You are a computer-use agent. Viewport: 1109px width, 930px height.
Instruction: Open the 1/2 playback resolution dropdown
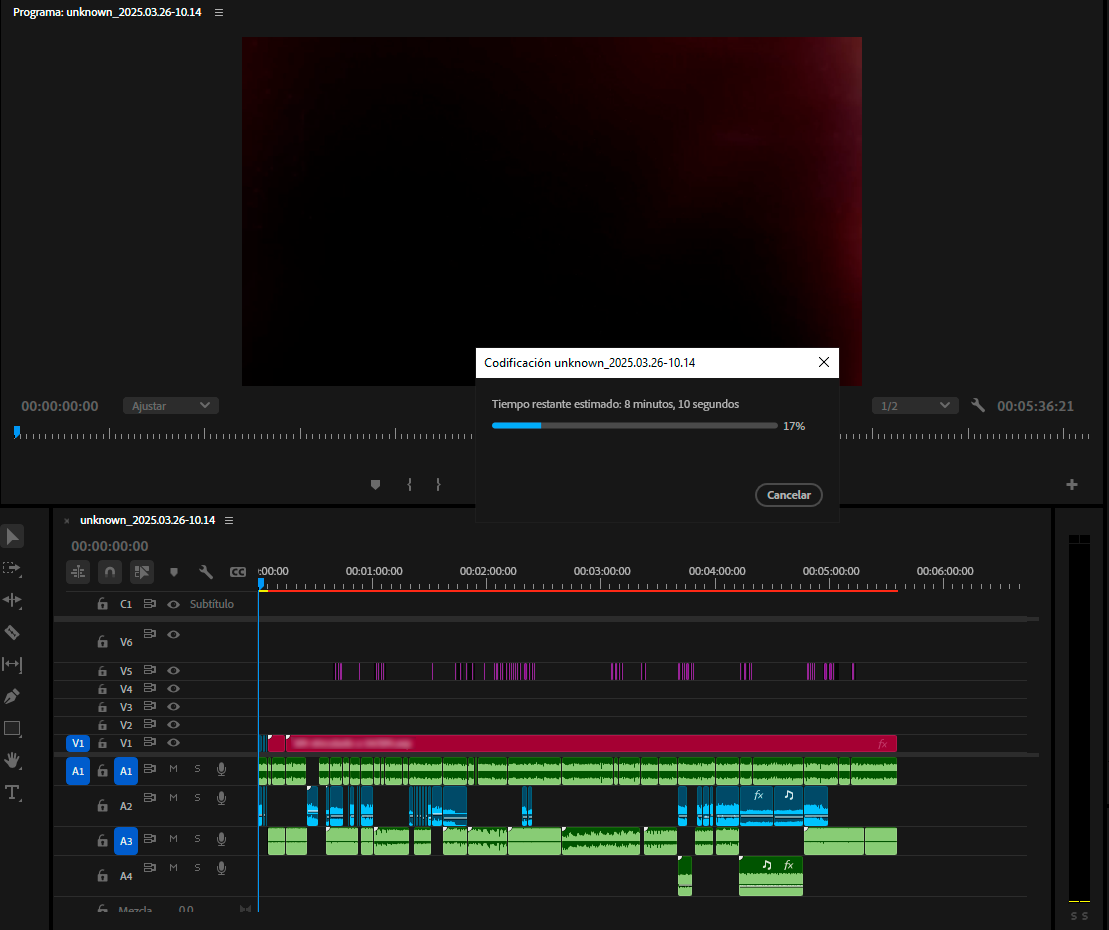click(915, 406)
